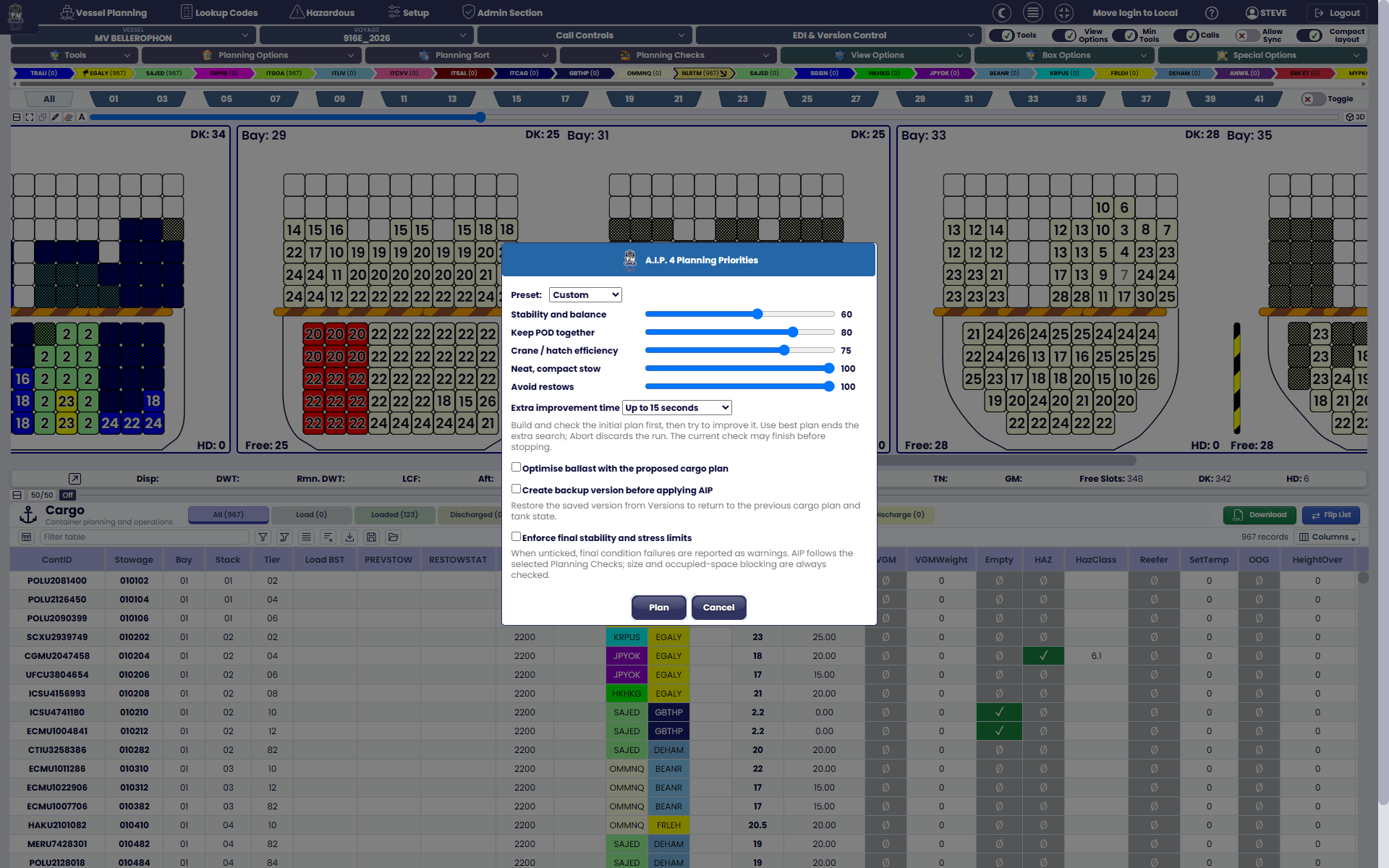
Task: Click the overlapping windows icon above bay view
Action: 43,117
